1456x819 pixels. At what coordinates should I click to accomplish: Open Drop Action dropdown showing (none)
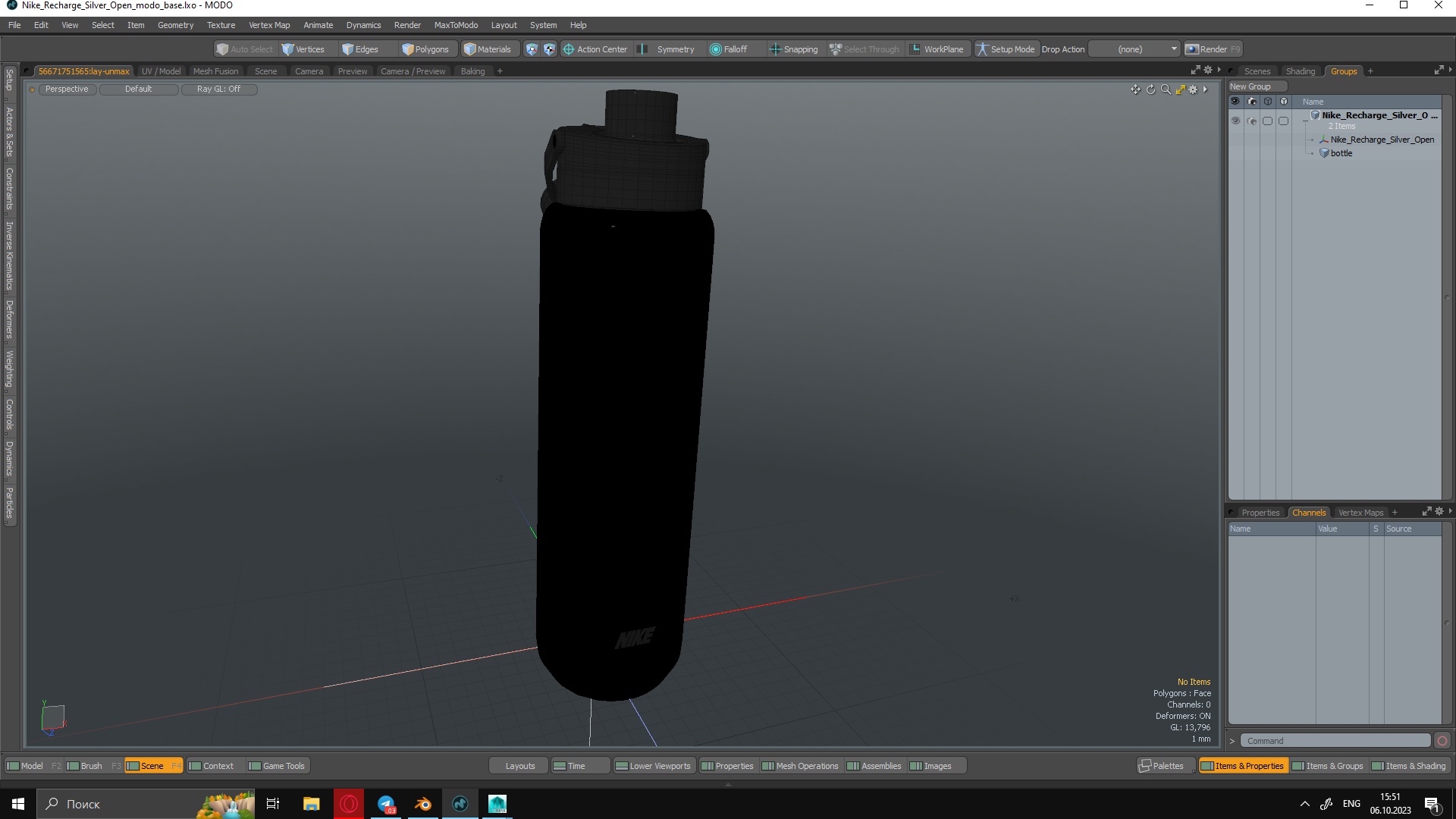[x=1134, y=49]
